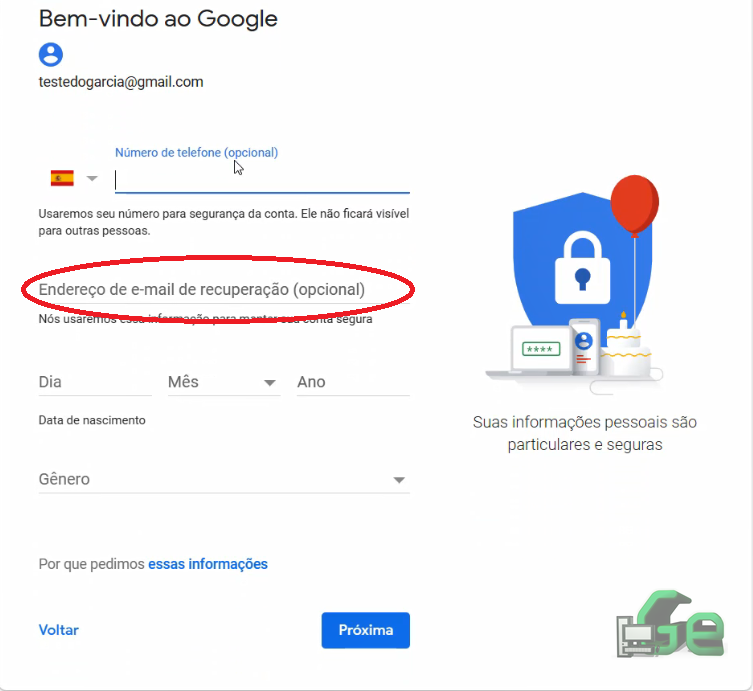Image resolution: width=753 pixels, height=691 pixels.
Task: Open the Gênero dropdown
Action: [x=224, y=479]
